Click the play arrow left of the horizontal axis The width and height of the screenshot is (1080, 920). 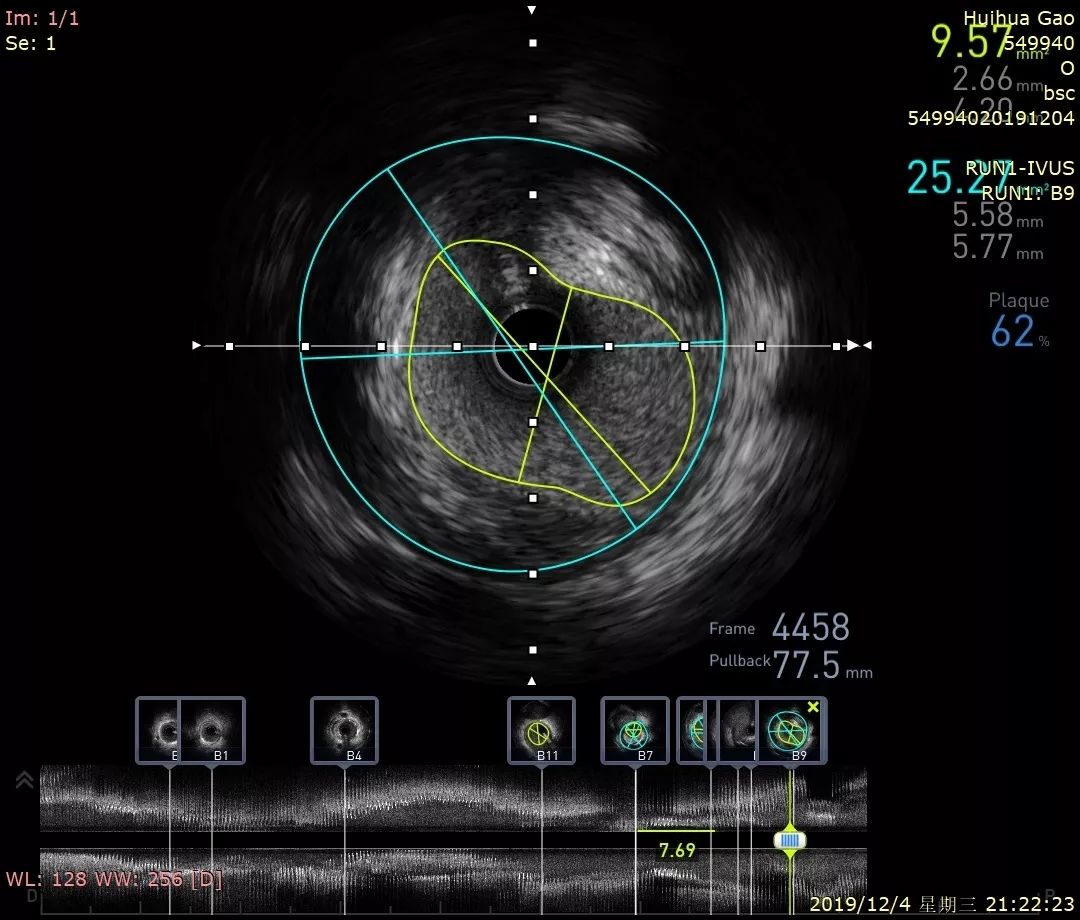(x=196, y=345)
